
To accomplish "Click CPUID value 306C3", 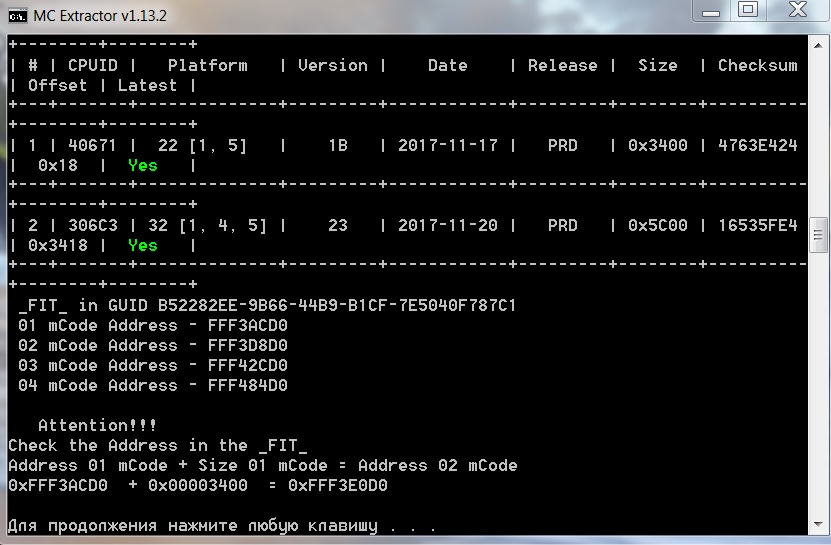I will pyautogui.click(x=93, y=225).
